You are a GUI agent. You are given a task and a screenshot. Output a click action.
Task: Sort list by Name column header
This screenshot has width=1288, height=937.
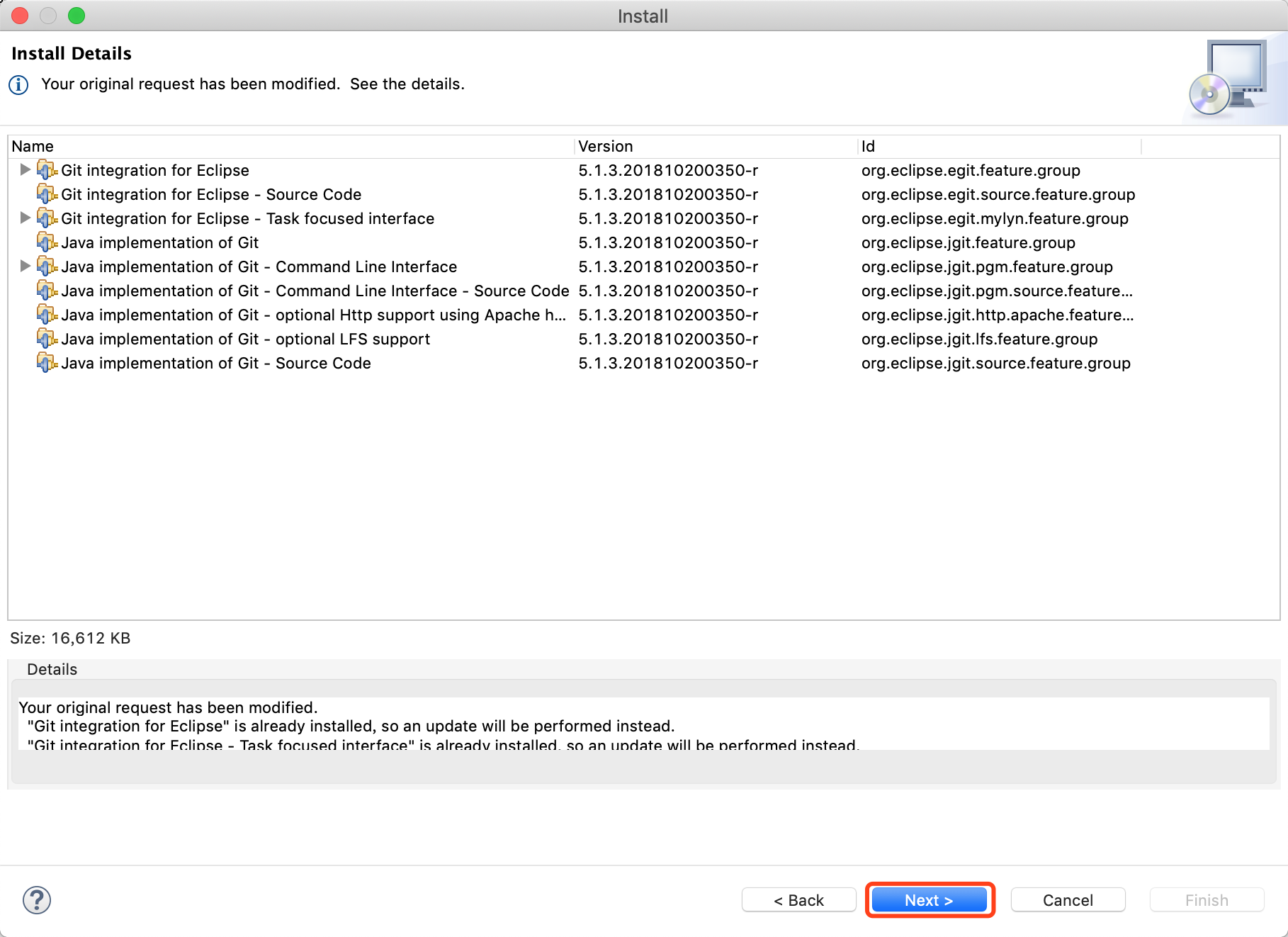click(x=290, y=147)
